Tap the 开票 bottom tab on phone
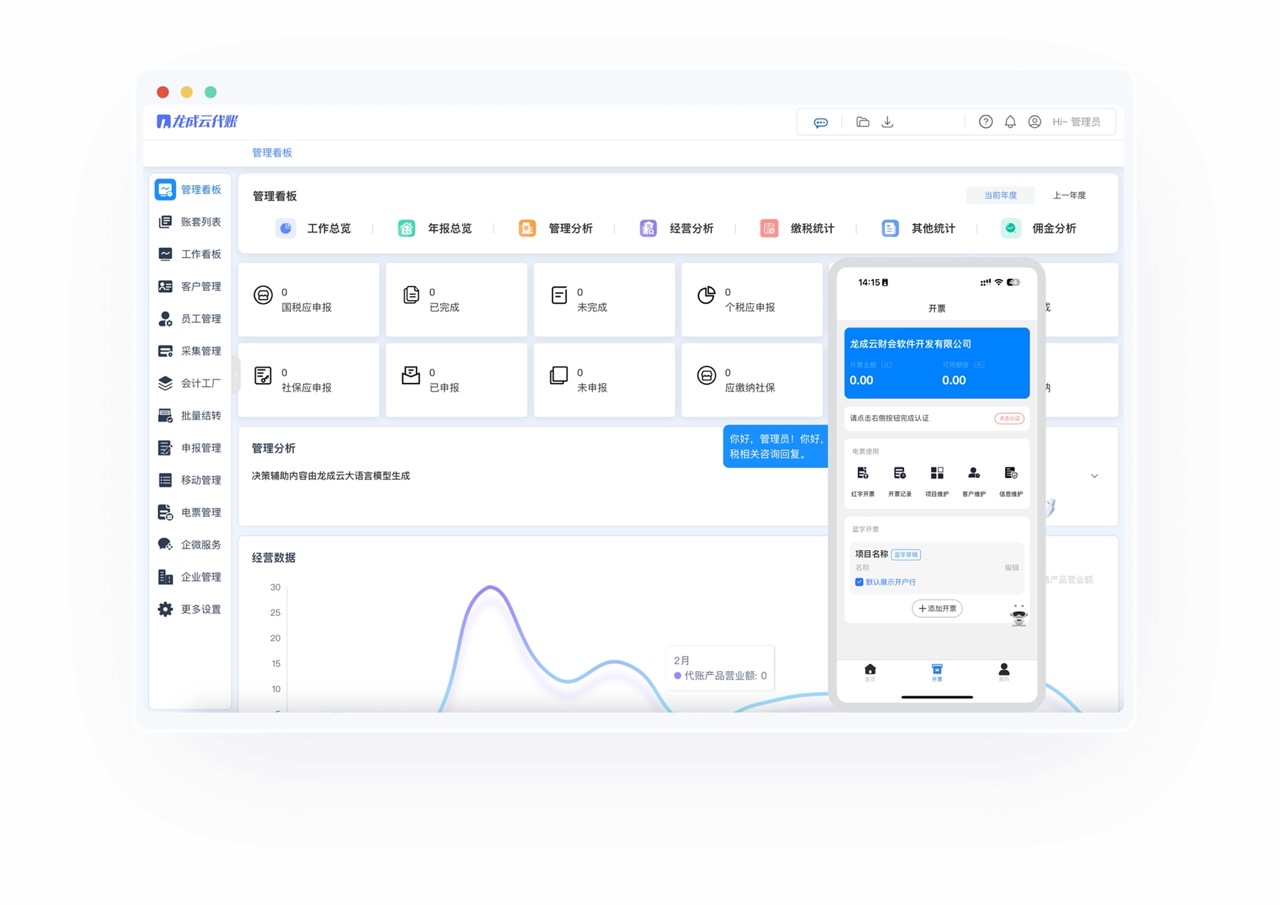This screenshot has height=905, width=1280. (x=937, y=672)
